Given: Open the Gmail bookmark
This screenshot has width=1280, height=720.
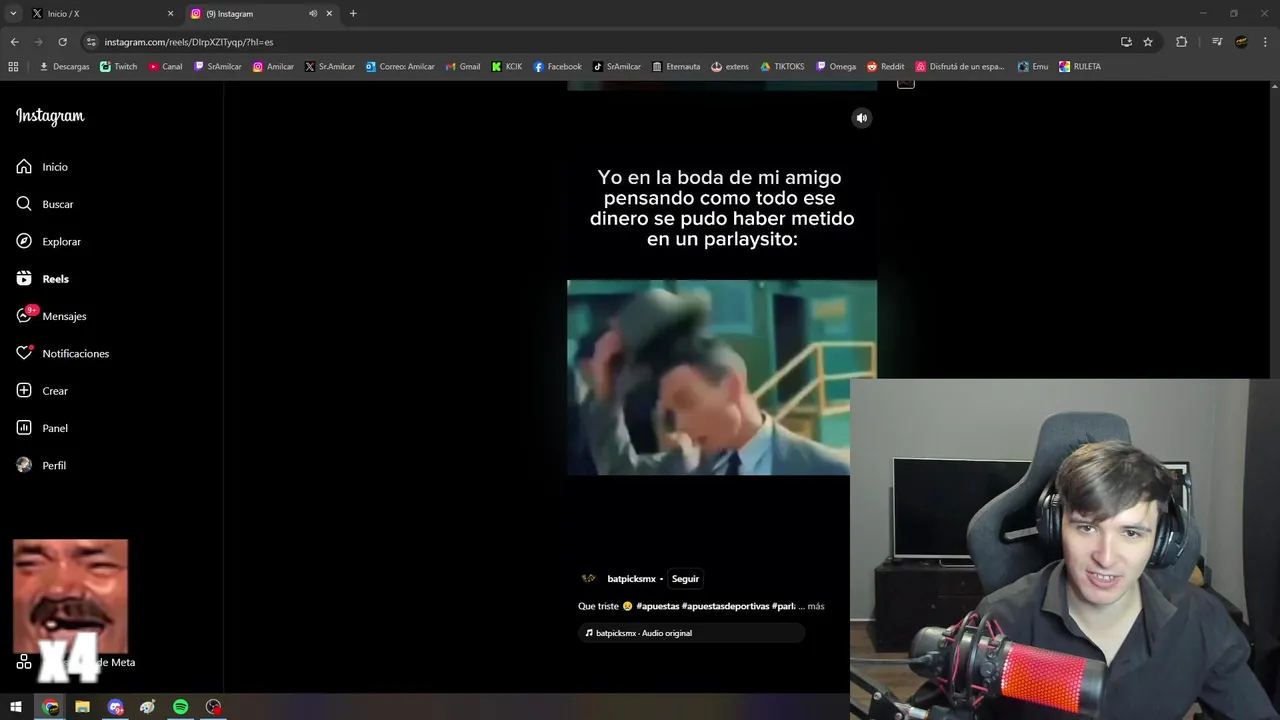Looking at the screenshot, I should point(462,67).
